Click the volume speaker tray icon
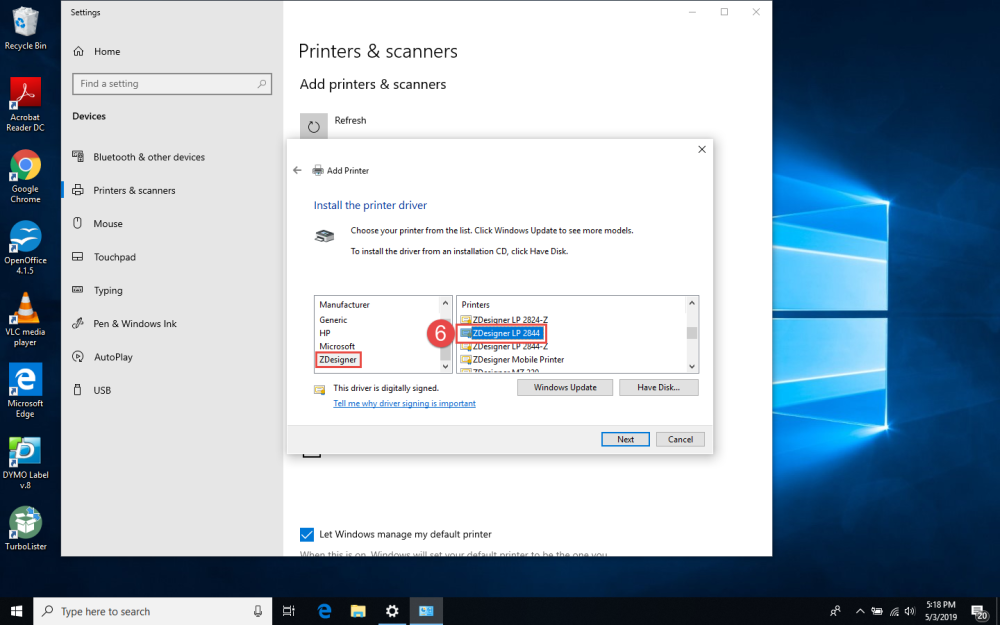Viewport: 1000px width, 625px height. coord(909,611)
